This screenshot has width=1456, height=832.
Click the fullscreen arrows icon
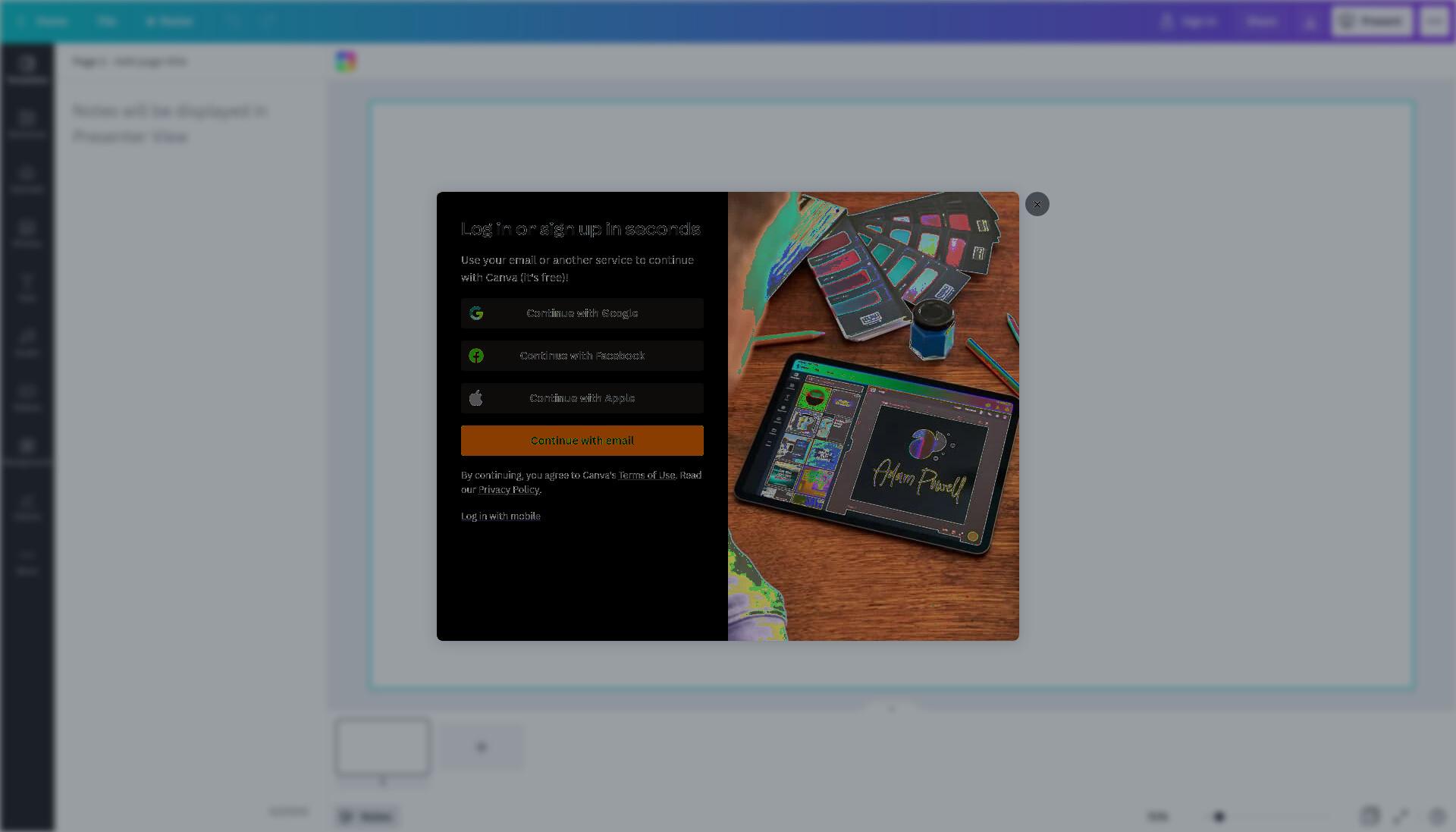click(1401, 816)
